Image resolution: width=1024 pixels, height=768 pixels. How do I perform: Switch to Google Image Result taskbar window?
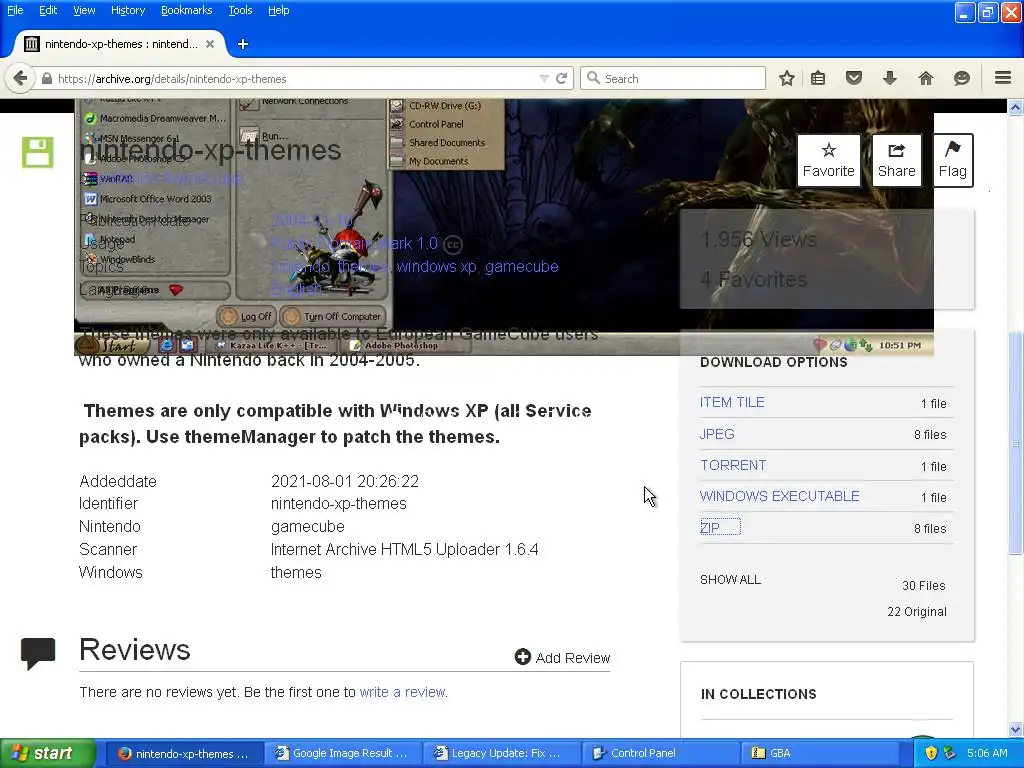tap(342, 753)
